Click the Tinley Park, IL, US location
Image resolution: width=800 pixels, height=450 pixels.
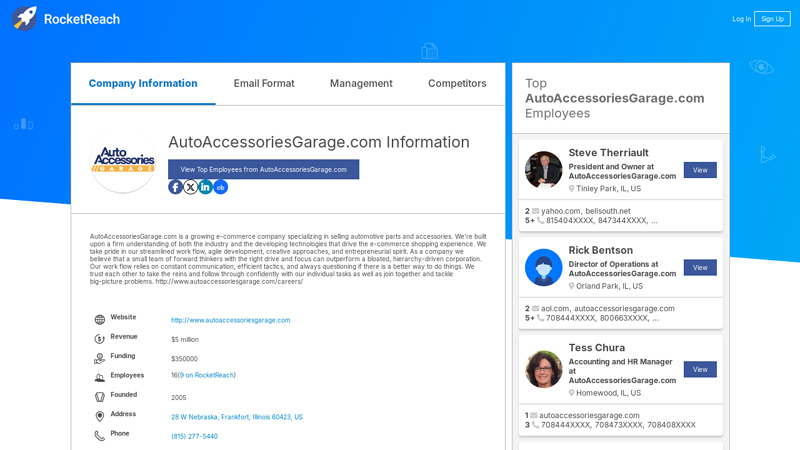tap(608, 189)
